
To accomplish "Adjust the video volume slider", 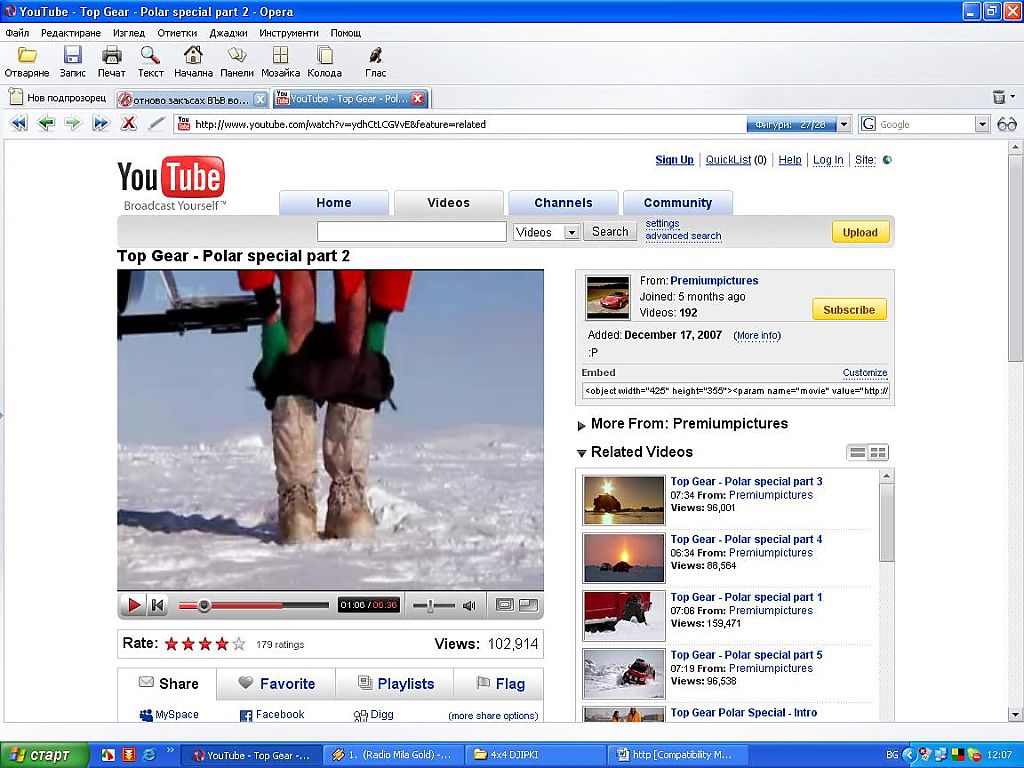I will pos(431,605).
